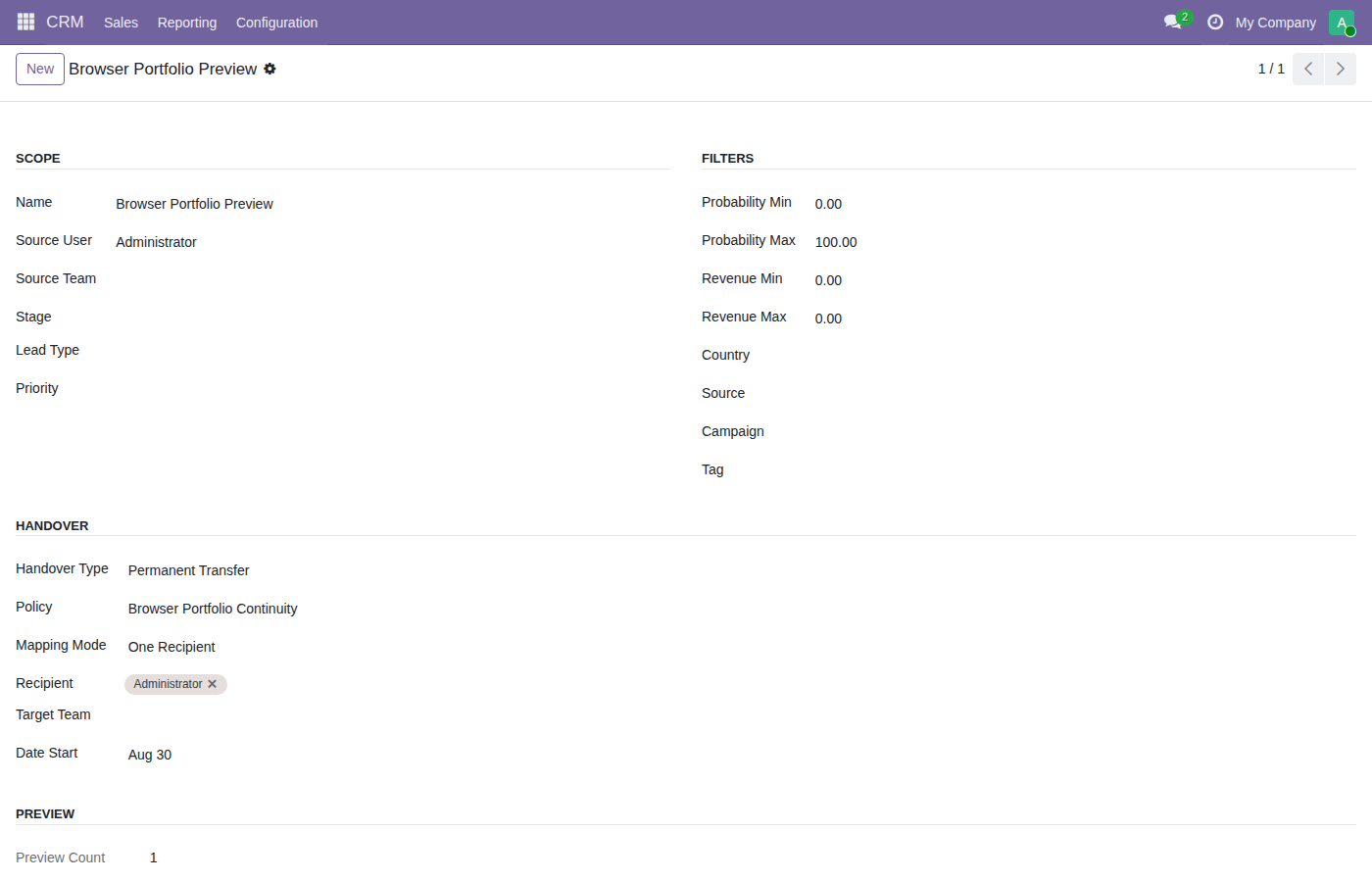This screenshot has height=882, width=1372.
Task: Click the Probability Max label
Action: coord(749,240)
